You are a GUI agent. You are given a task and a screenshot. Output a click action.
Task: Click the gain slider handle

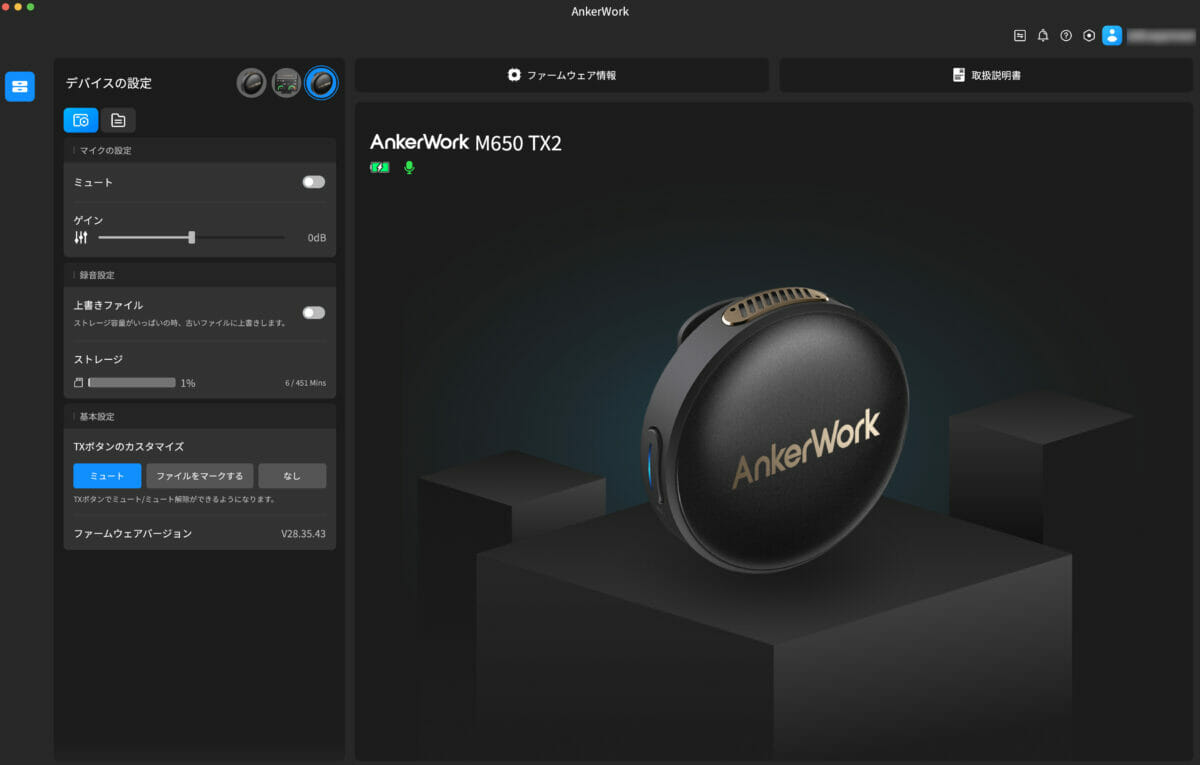[x=192, y=238]
